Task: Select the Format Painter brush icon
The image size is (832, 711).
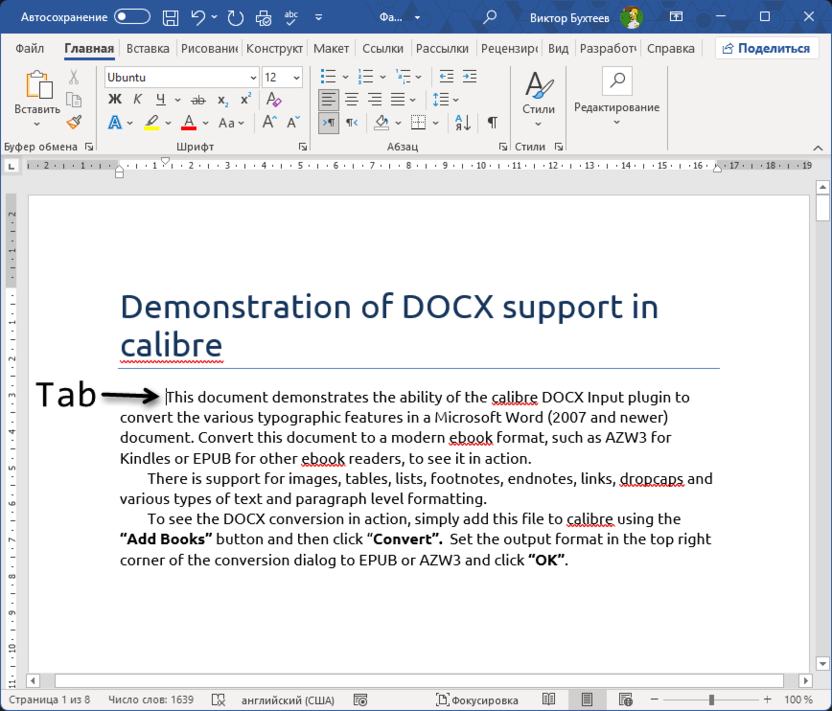Action: pos(74,122)
